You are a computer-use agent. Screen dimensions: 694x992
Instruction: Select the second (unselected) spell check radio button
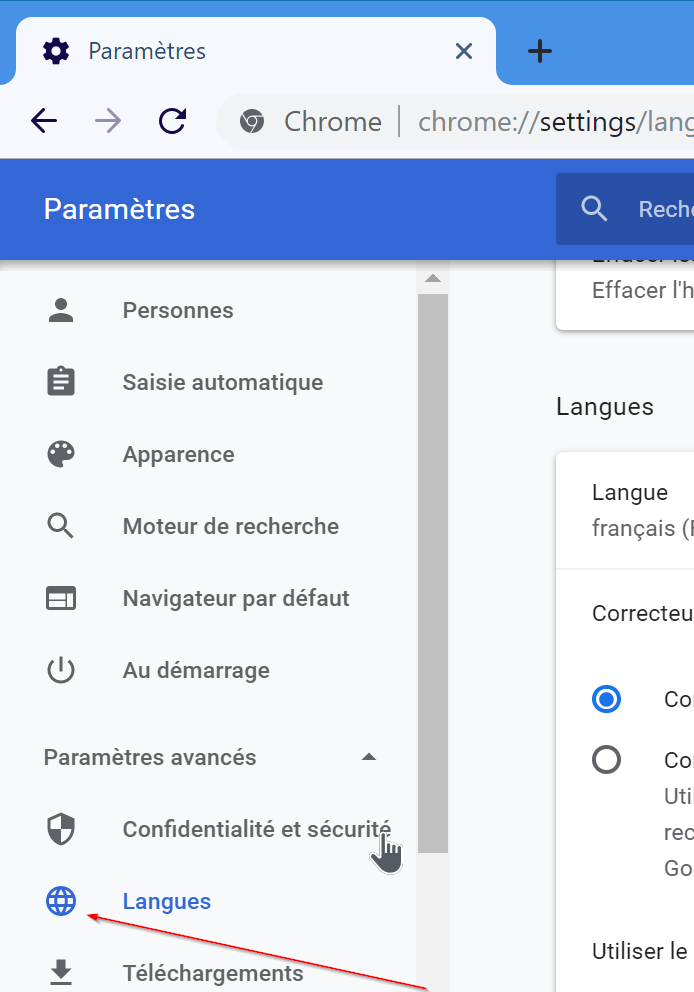click(606, 759)
